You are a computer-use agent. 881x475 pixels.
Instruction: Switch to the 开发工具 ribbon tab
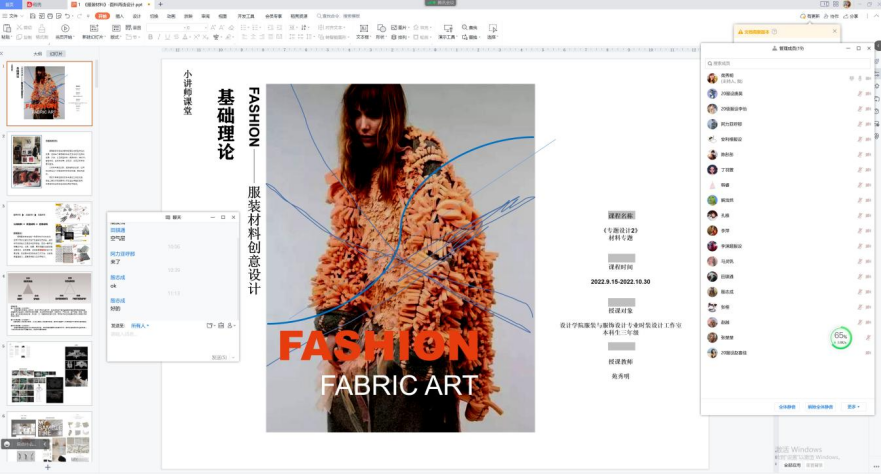click(x=246, y=16)
